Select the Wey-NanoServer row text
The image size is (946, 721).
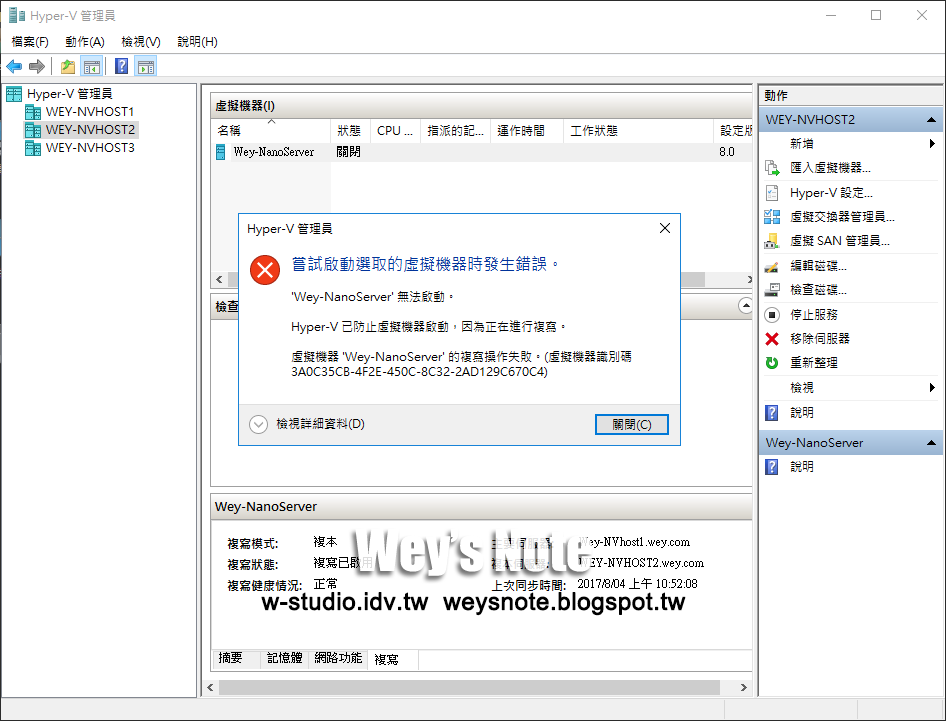[274, 152]
